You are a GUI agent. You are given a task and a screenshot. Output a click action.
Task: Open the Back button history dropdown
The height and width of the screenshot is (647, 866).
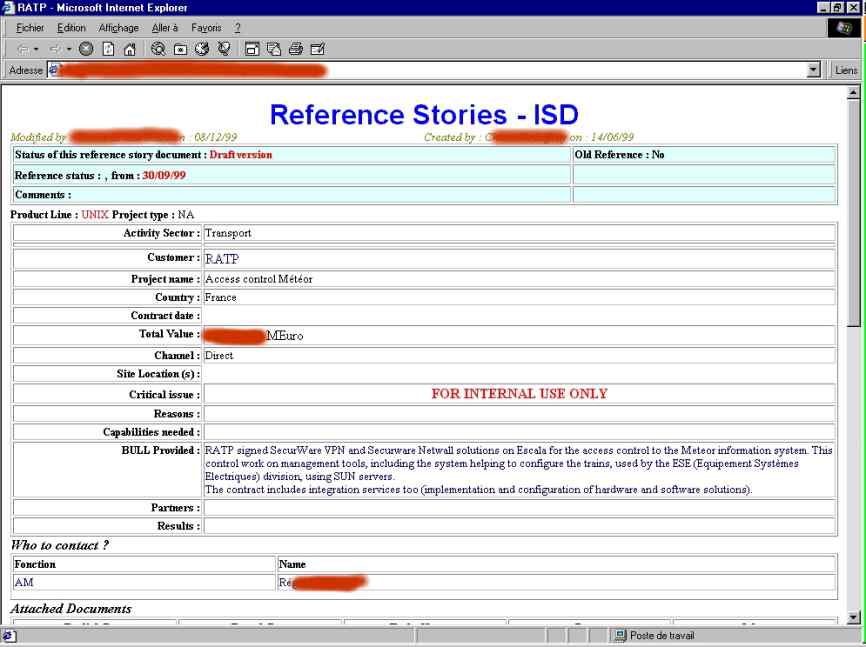click(x=36, y=50)
